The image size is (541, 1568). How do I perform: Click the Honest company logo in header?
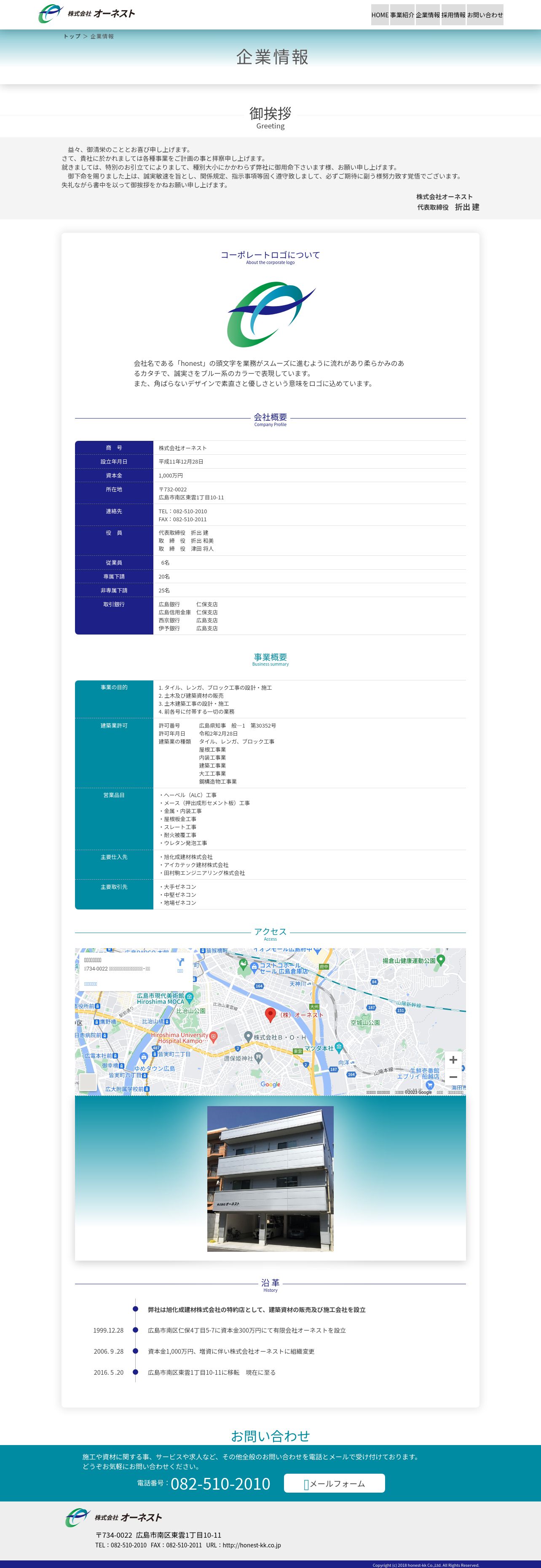tap(86, 14)
